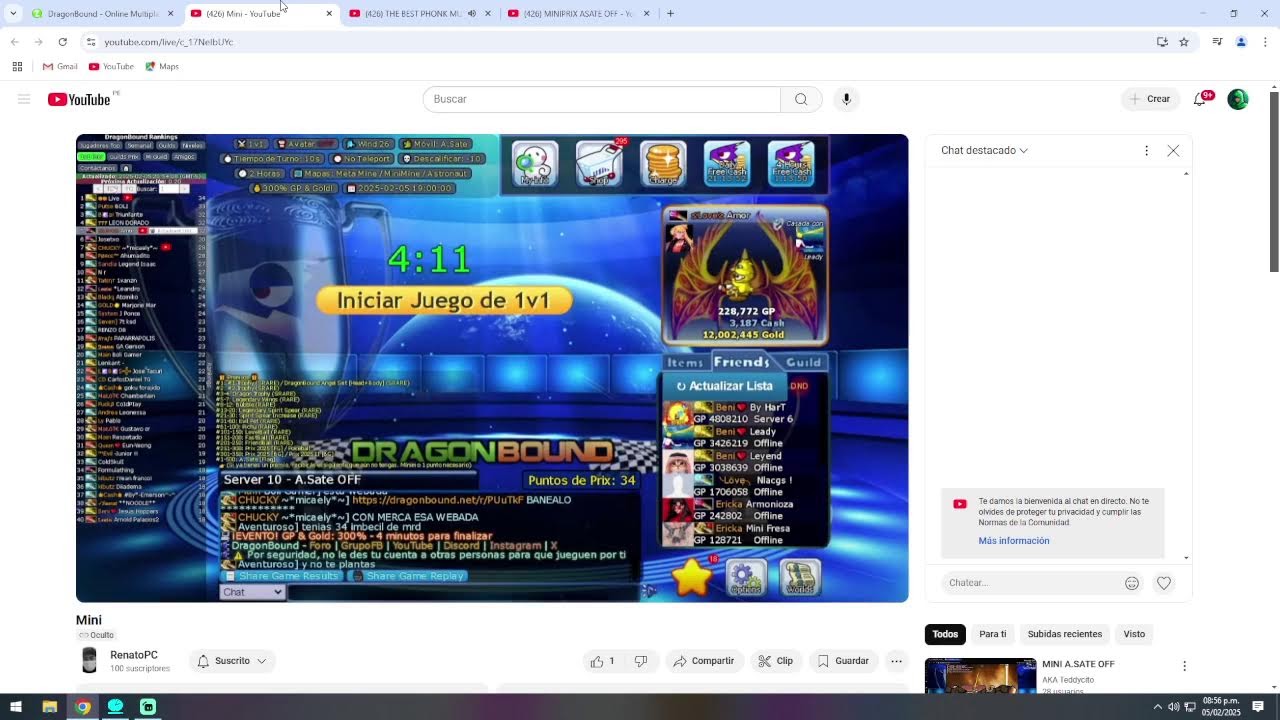The width and height of the screenshot is (1280, 720).
Task: Bookmark this page with the star icon
Action: coord(1184,42)
